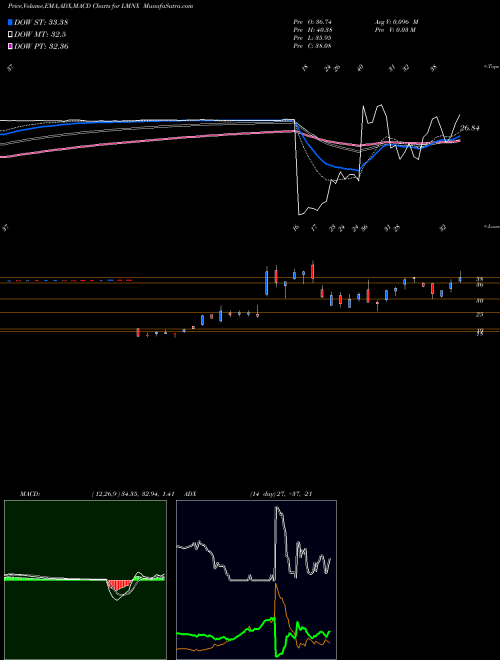This screenshot has width=500, height=660.
Task: Click the price axis label 25
Action: pos(479,314)
